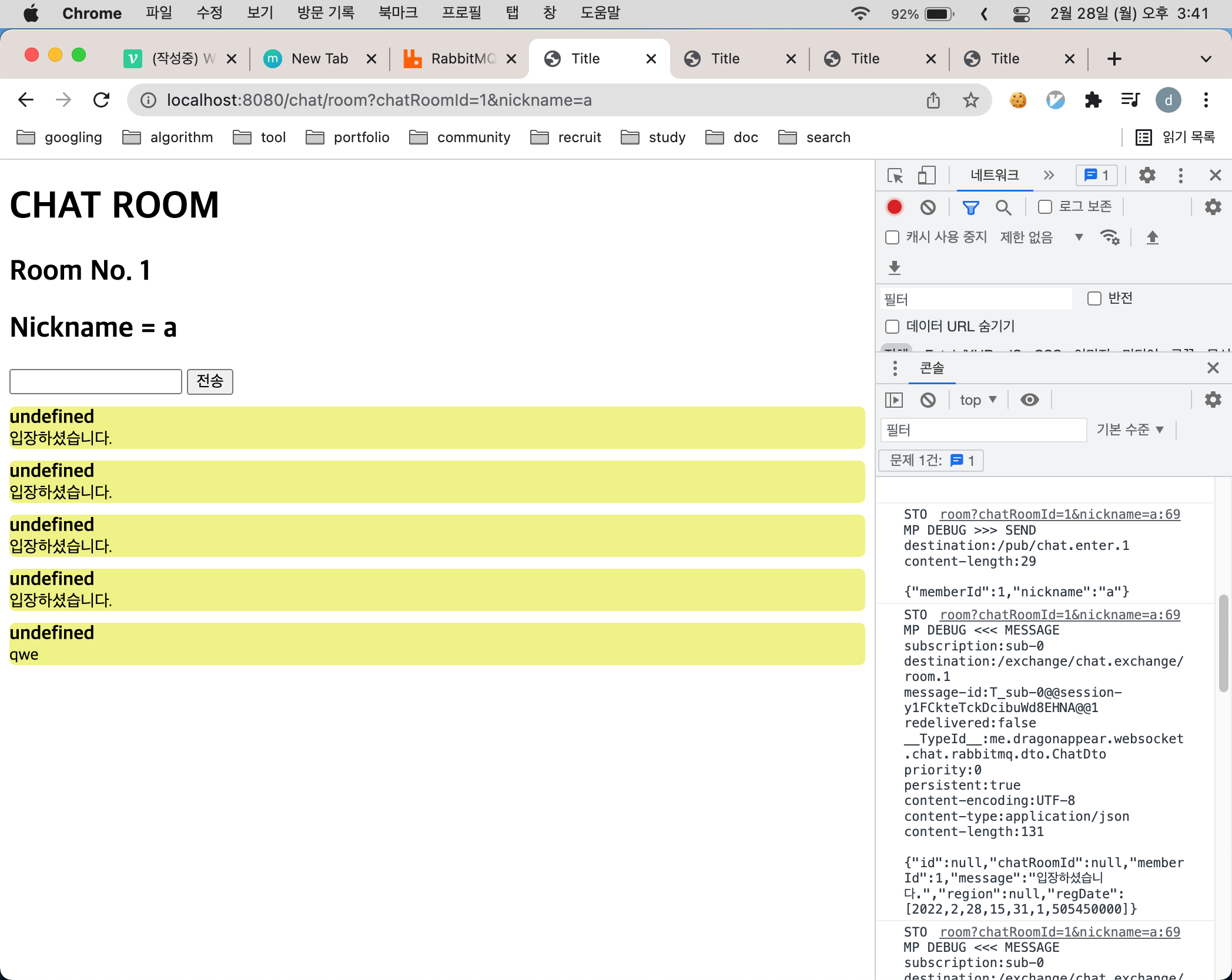Open the 보기 menu in menu bar
1232x980 pixels.
click(260, 13)
